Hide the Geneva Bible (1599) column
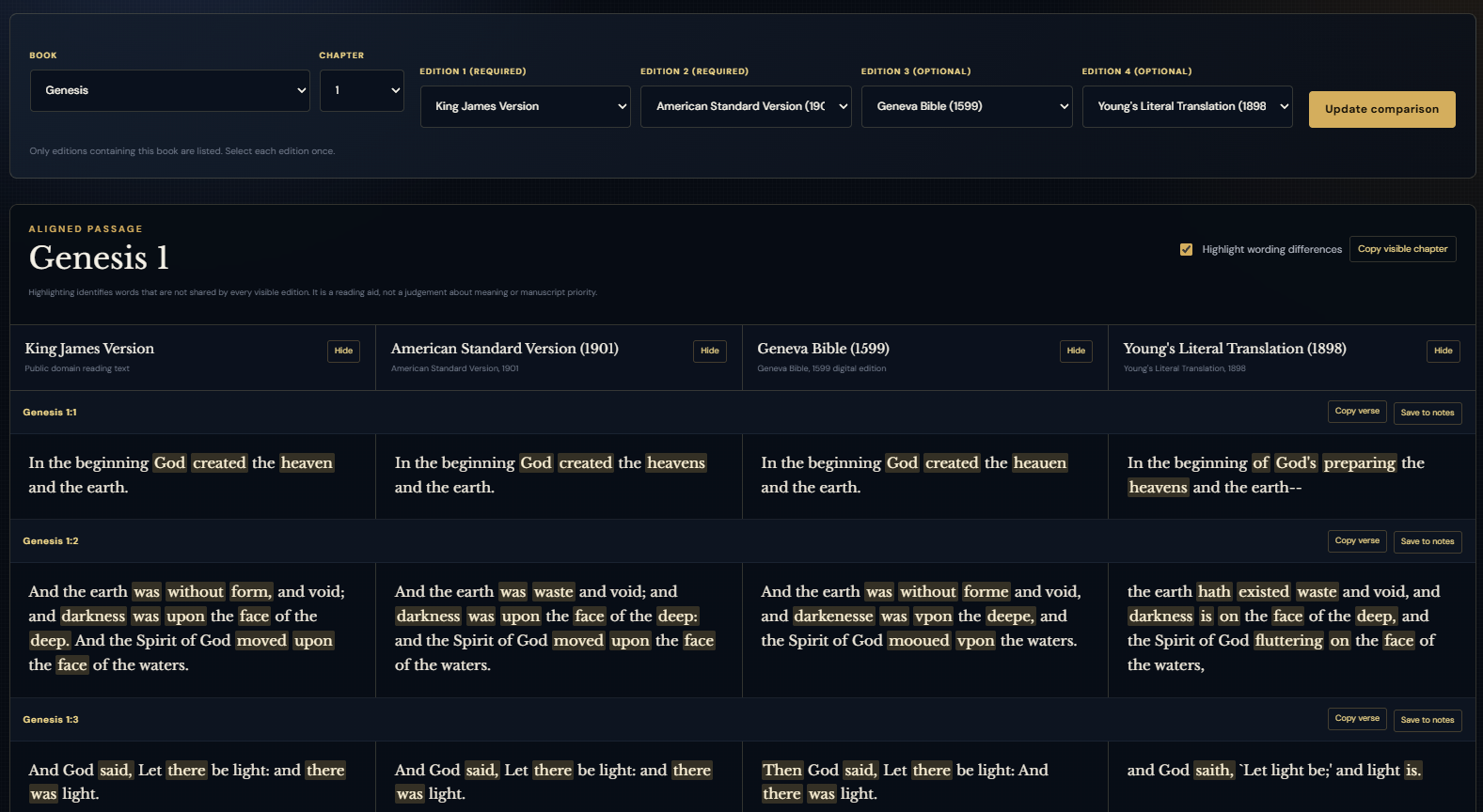This screenshot has height=812, width=1483. (1077, 351)
